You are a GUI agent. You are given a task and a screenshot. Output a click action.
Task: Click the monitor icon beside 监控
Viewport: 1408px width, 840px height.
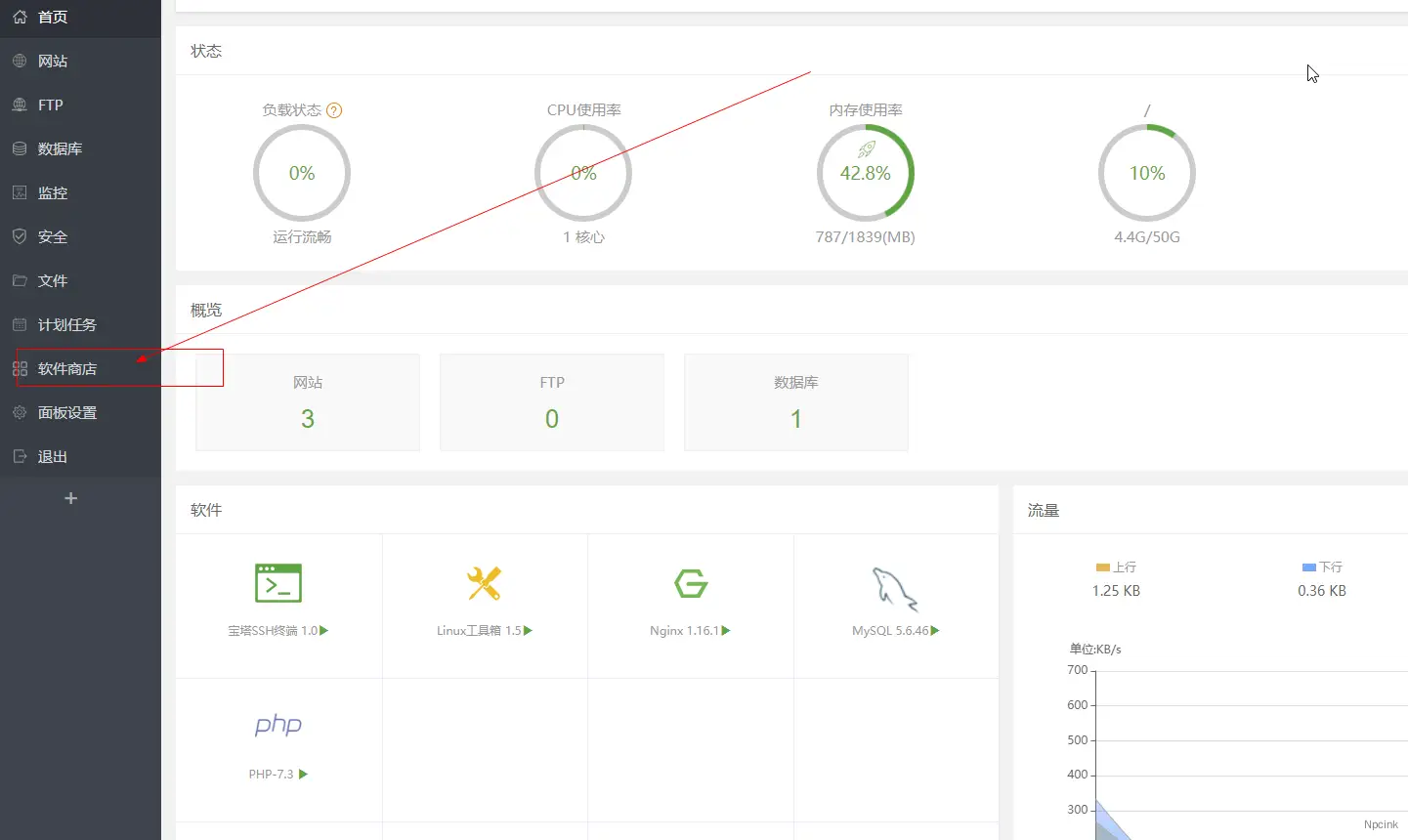(20, 192)
